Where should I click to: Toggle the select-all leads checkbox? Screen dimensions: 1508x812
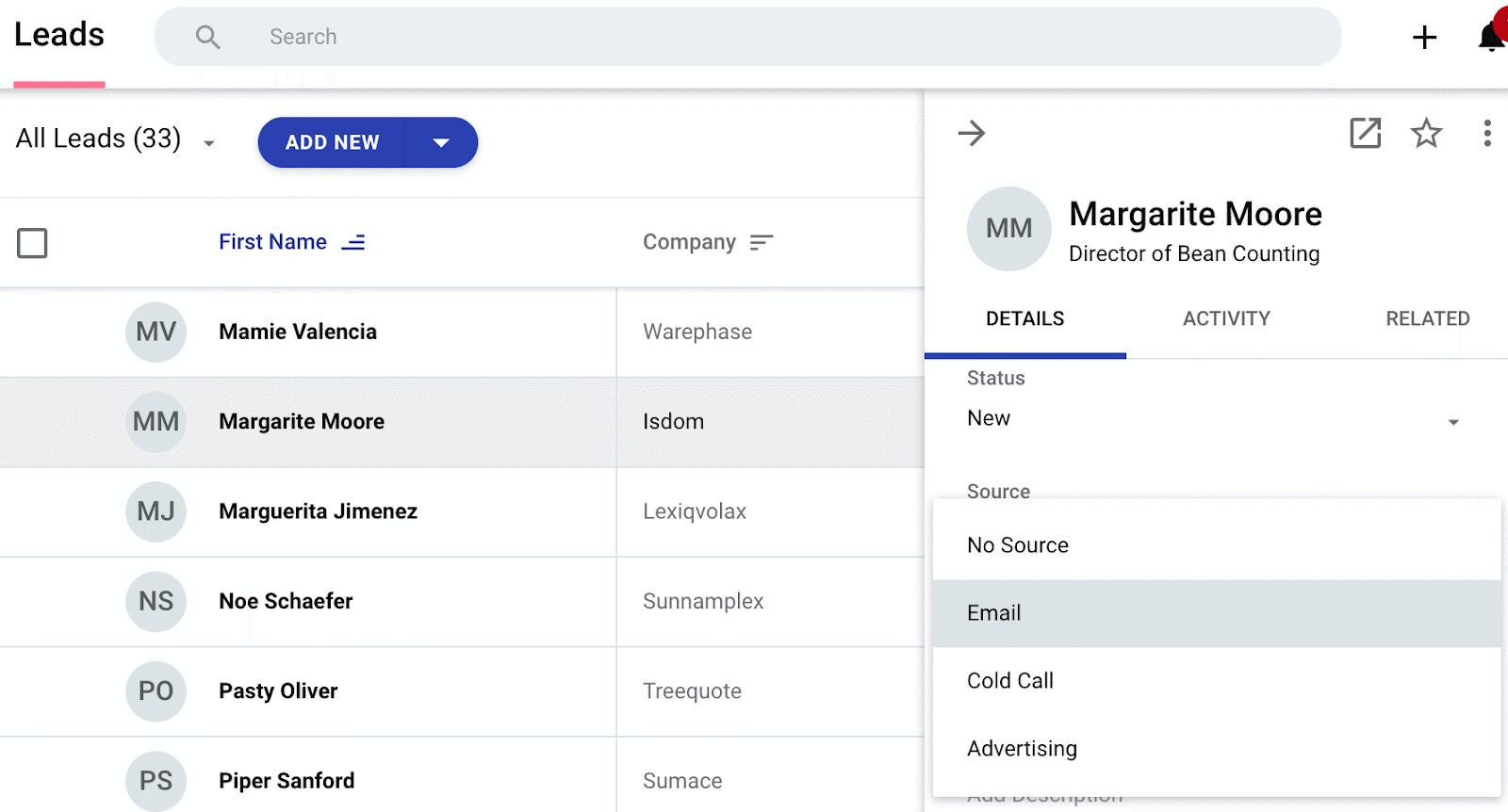[32, 243]
